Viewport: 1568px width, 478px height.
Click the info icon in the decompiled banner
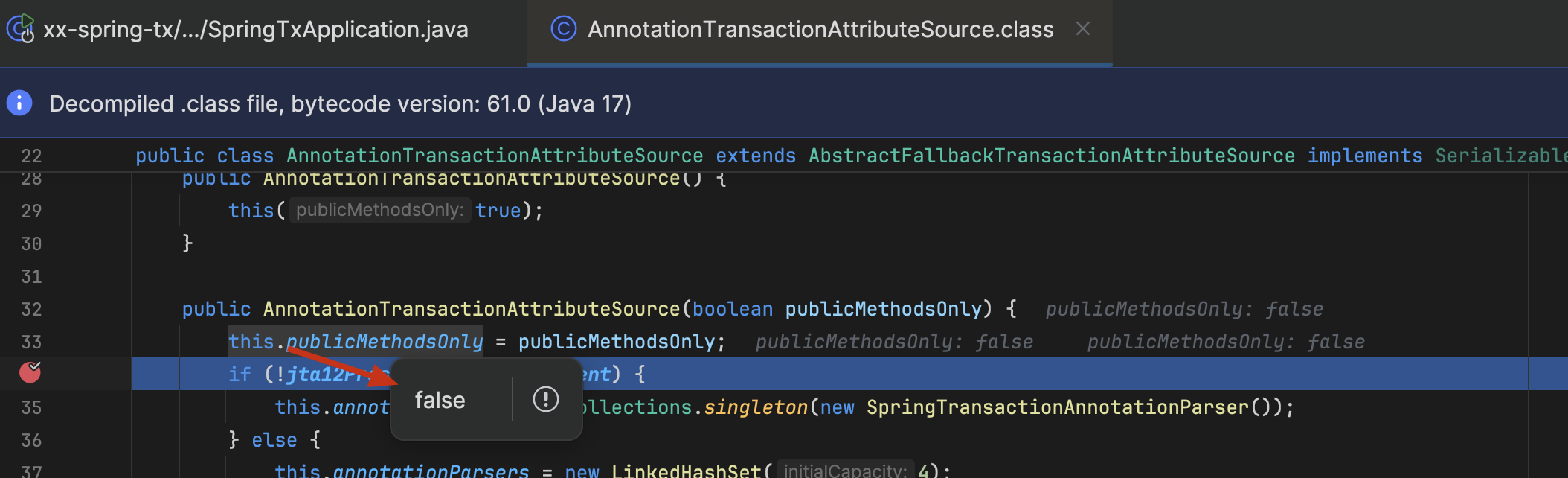(x=20, y=103)
